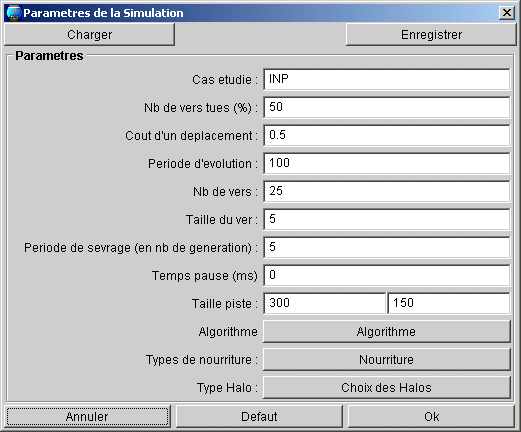The width and height of the screenshot is (521, 432).
Task: Click the aquarium app icon in title bar
Action: 14,13
